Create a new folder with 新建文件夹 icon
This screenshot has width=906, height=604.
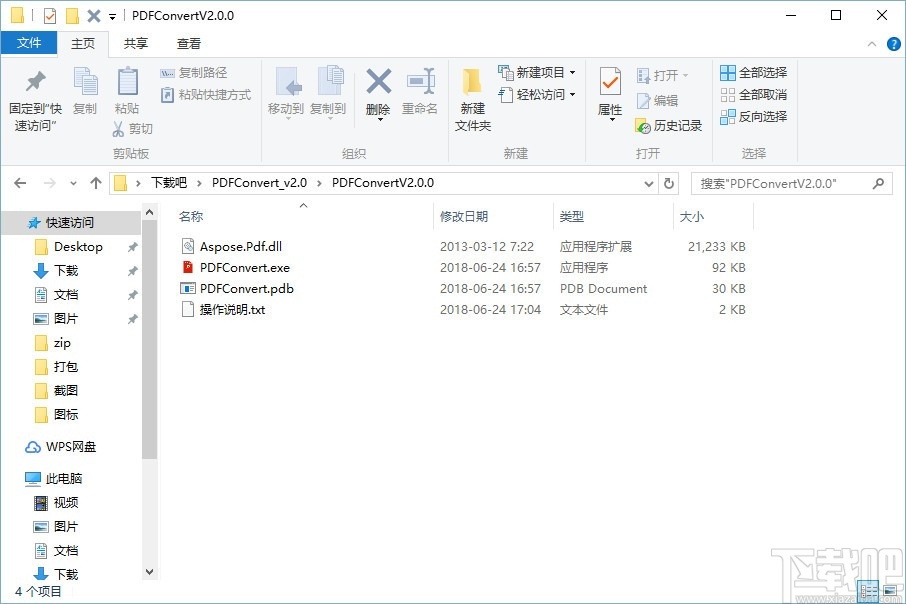click(x=472, y=100)
